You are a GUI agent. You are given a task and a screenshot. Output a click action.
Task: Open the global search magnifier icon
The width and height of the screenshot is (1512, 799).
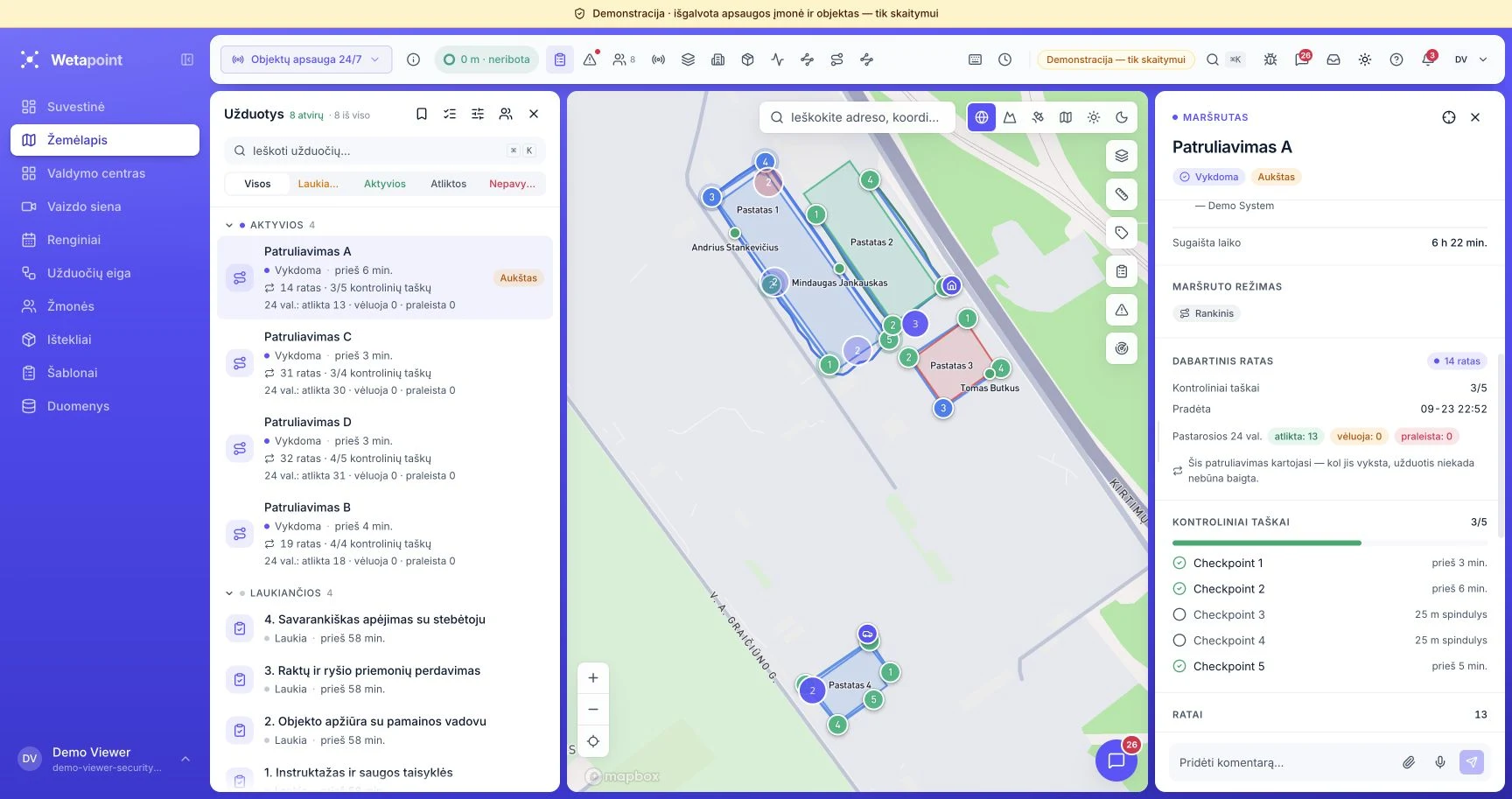click(x=1213, y=60)
